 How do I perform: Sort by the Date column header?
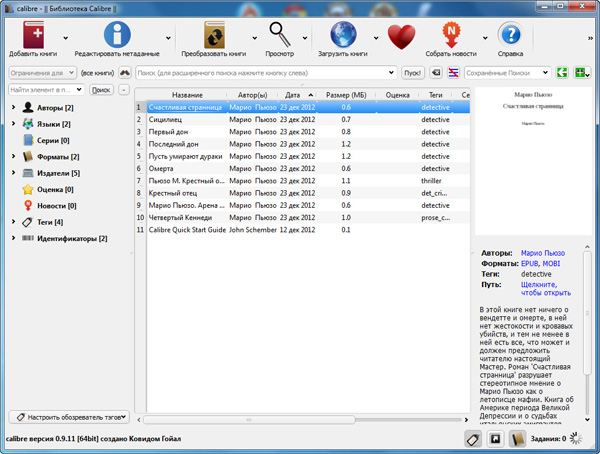(294, 94)
